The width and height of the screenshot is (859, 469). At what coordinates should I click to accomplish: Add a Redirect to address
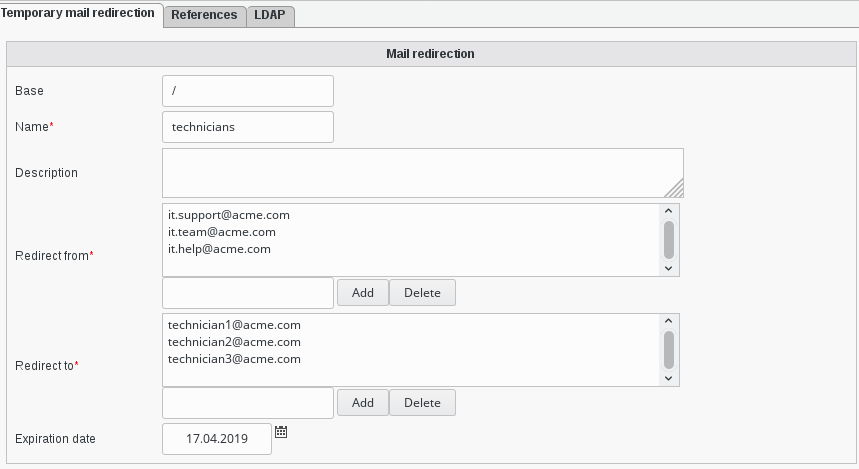click(363, 403)
